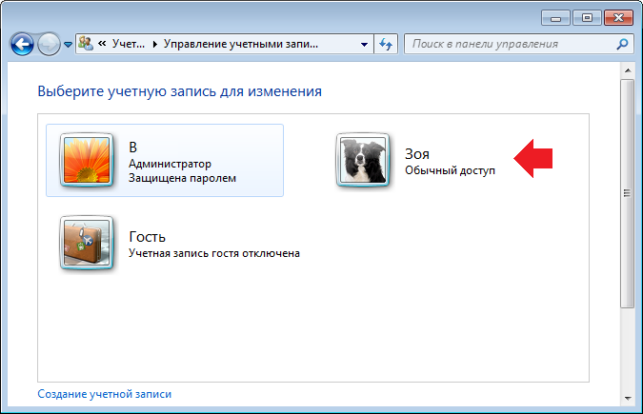The height and width of the screenshot is (414, 643).
Task: Click the magnifier search icon
Action: (x=622, y=44)
